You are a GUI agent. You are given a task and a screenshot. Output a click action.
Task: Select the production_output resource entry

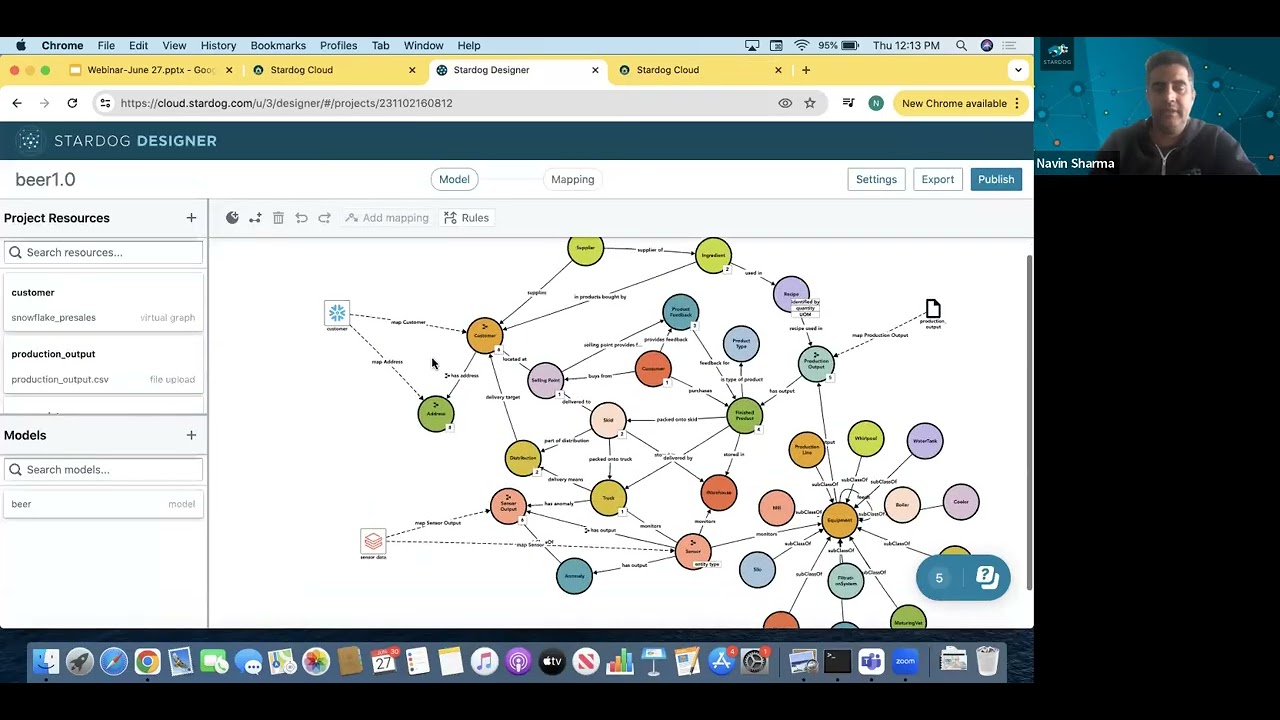click(103, 366)
